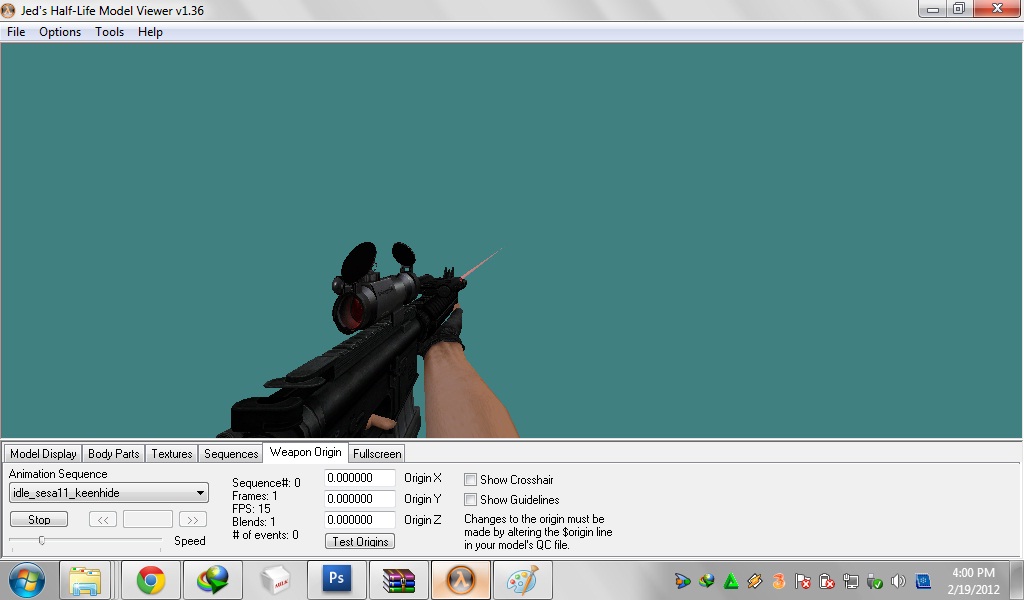The height and width of the screenshot is (600, 1024).
Task: Click the taskbar clock showing 4:00 PM
Action: [x=973, y=581]
